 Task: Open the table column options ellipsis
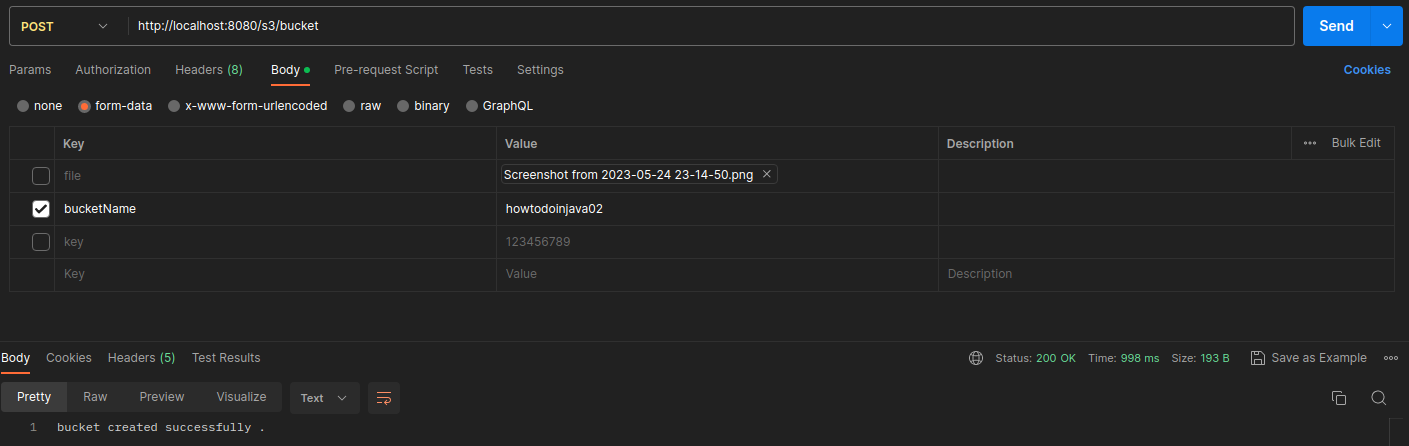(x=1310, y=143)
